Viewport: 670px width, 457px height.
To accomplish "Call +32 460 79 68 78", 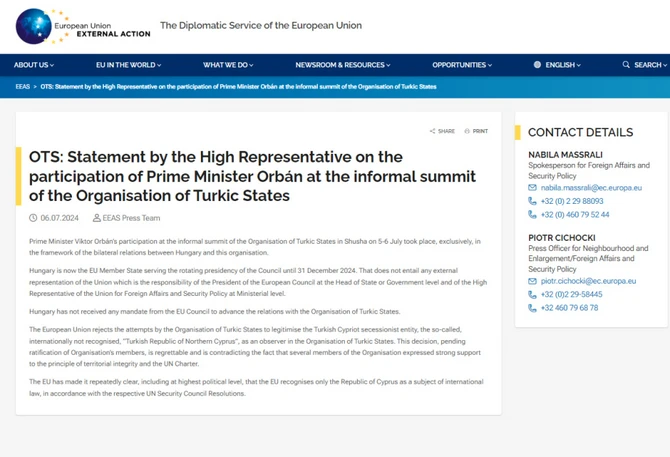I will click(569, 308).
